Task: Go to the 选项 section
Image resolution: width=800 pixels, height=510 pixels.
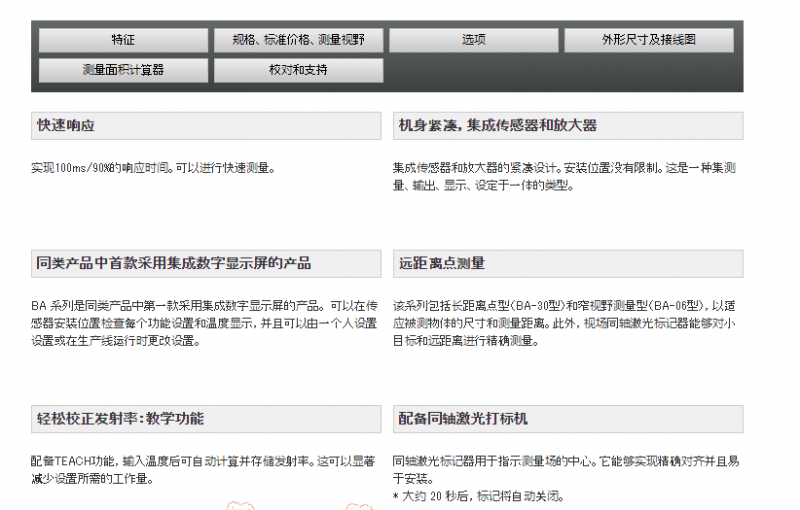Action: [x=473, y=40]
